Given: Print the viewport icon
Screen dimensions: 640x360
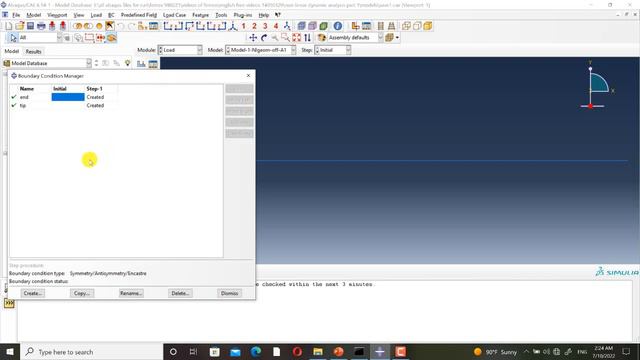Looking at the screenshot, I should (41, 26).
